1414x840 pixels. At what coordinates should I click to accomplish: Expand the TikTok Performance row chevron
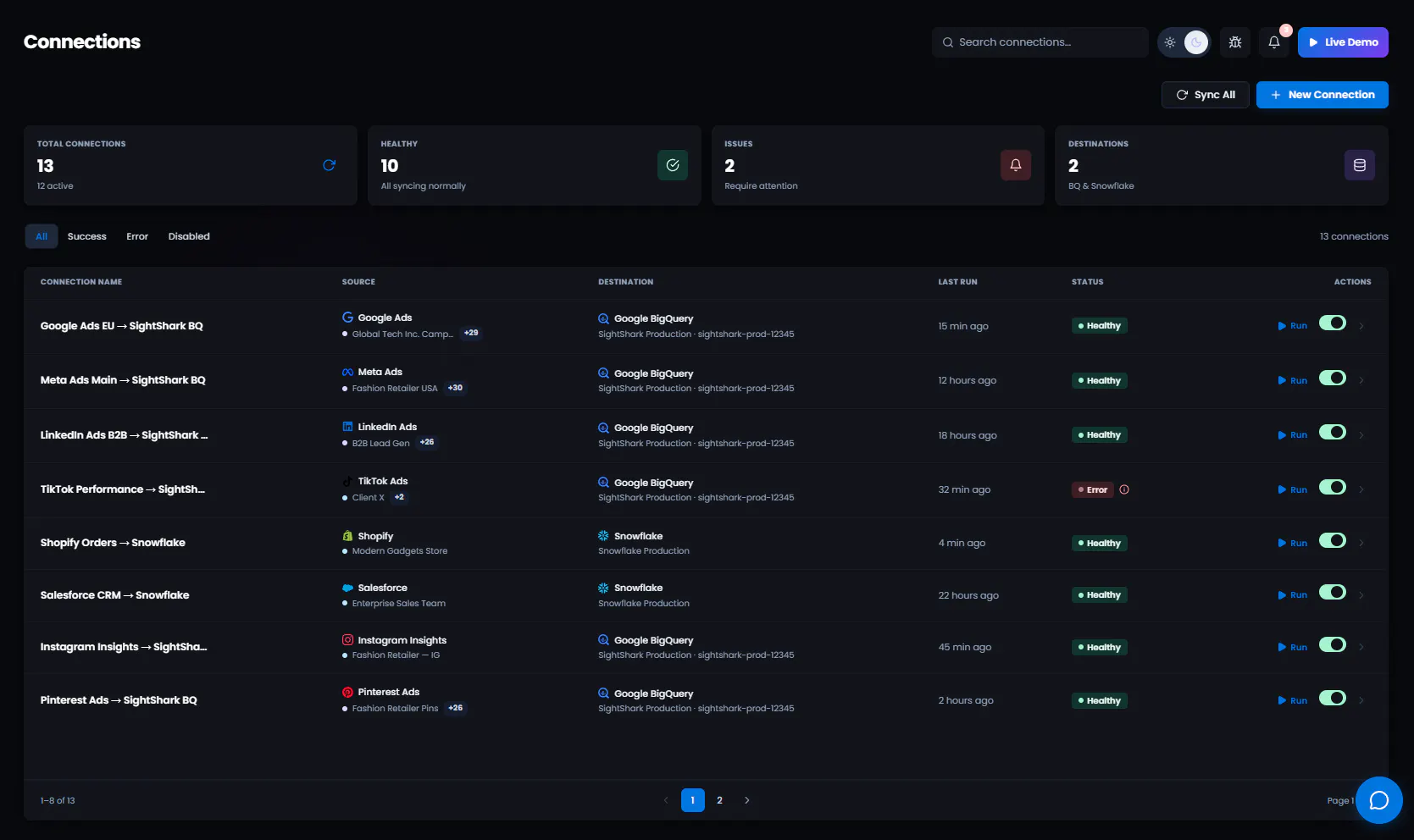(x=1361, y=489)
